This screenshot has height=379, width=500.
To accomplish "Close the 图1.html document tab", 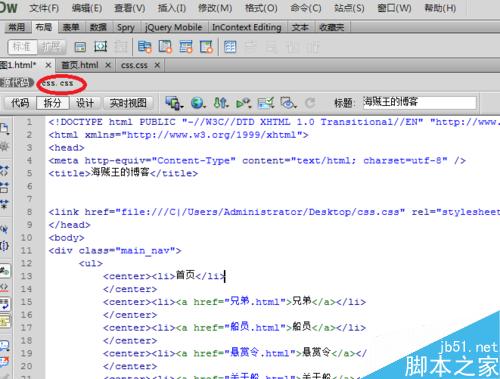I will [48, 65].
